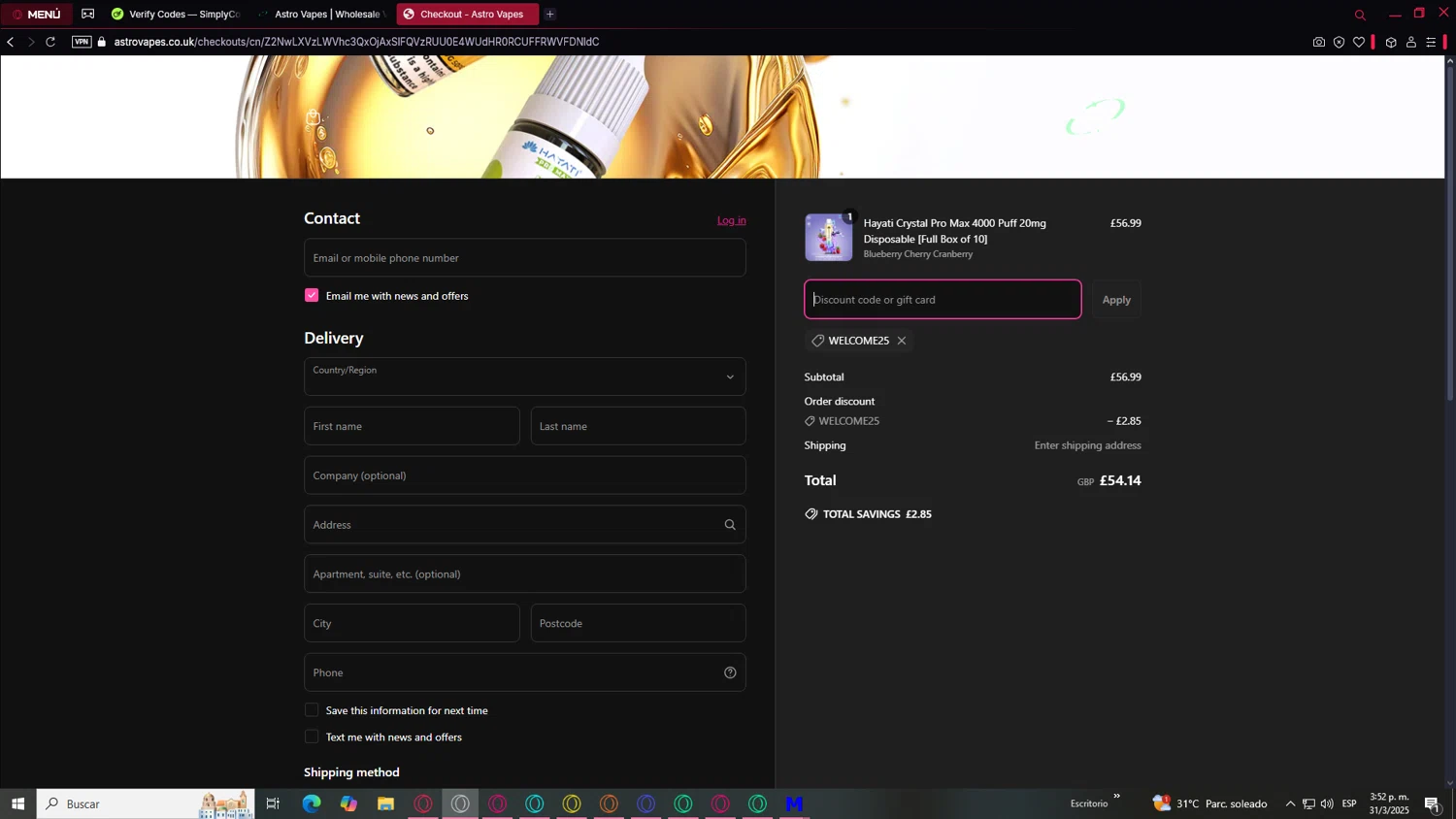Image resolution: width=1456 pixels, height=819 pixels.
Task: Show hidden system tray icons
Action: coord(1290,803)
